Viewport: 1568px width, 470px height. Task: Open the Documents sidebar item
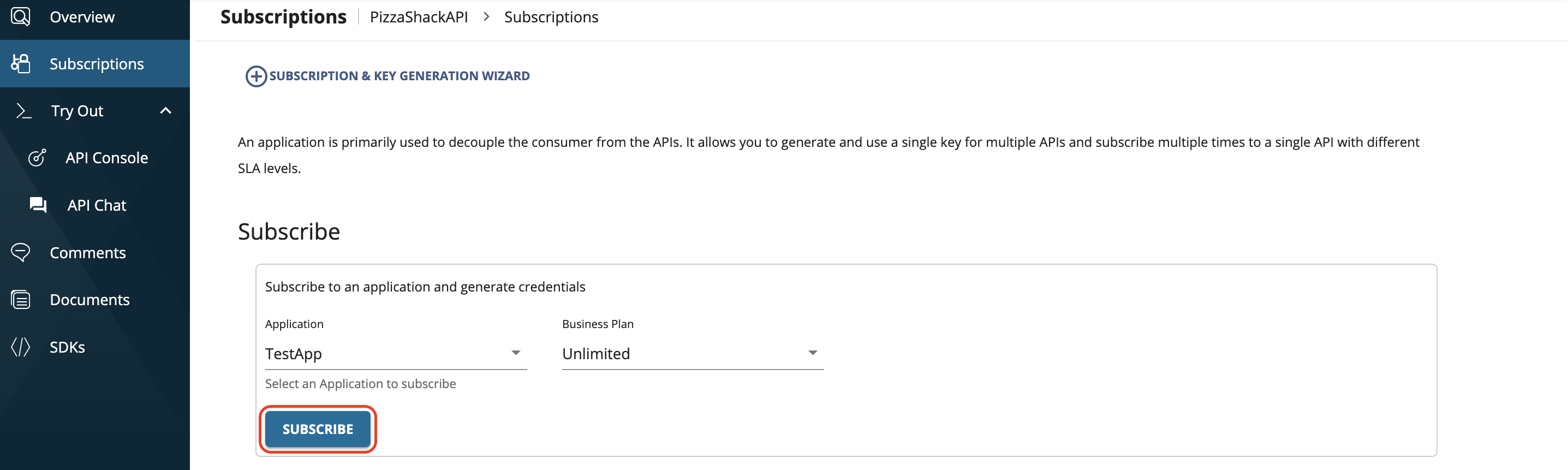coord(90,300)
